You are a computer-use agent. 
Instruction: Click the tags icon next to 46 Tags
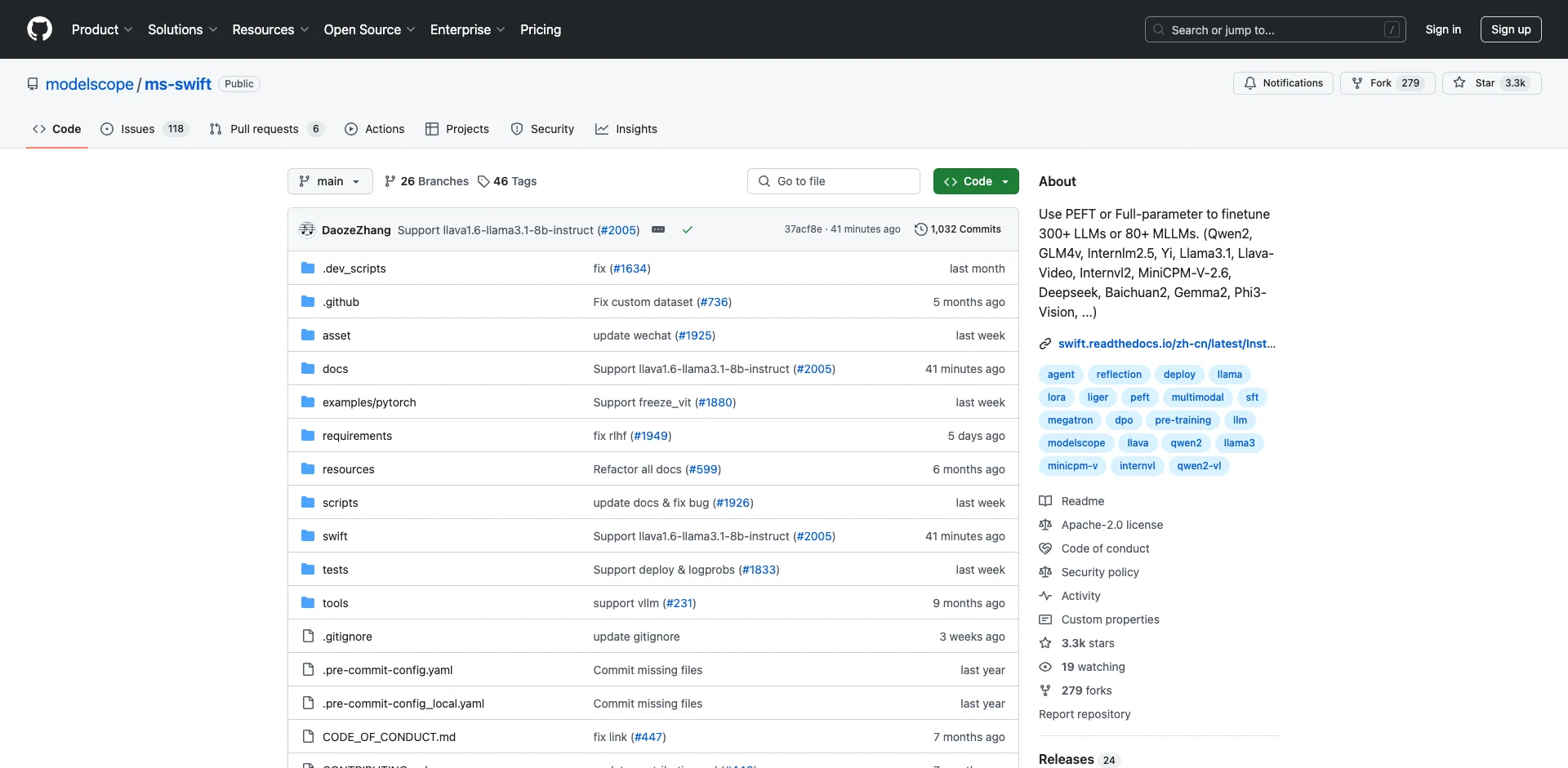pos(483,181)
